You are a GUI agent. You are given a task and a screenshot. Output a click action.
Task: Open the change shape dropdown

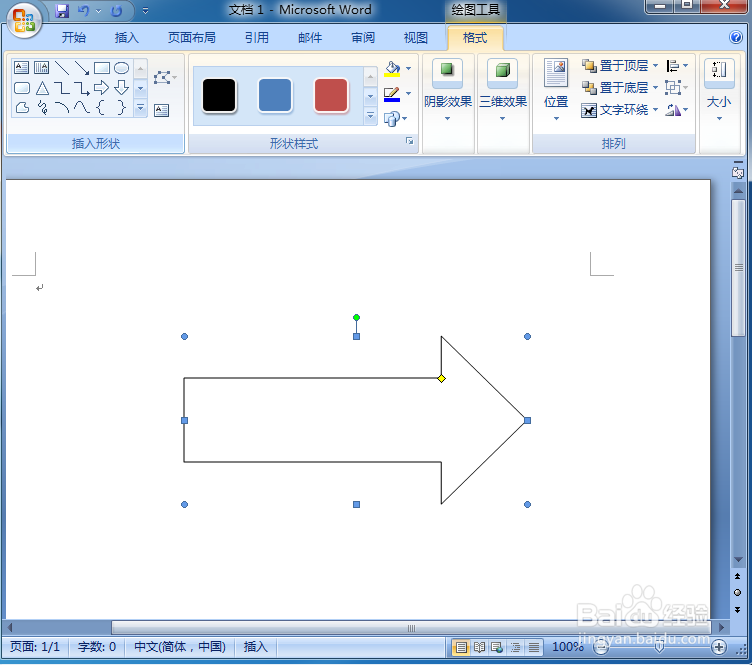(396, 119)
